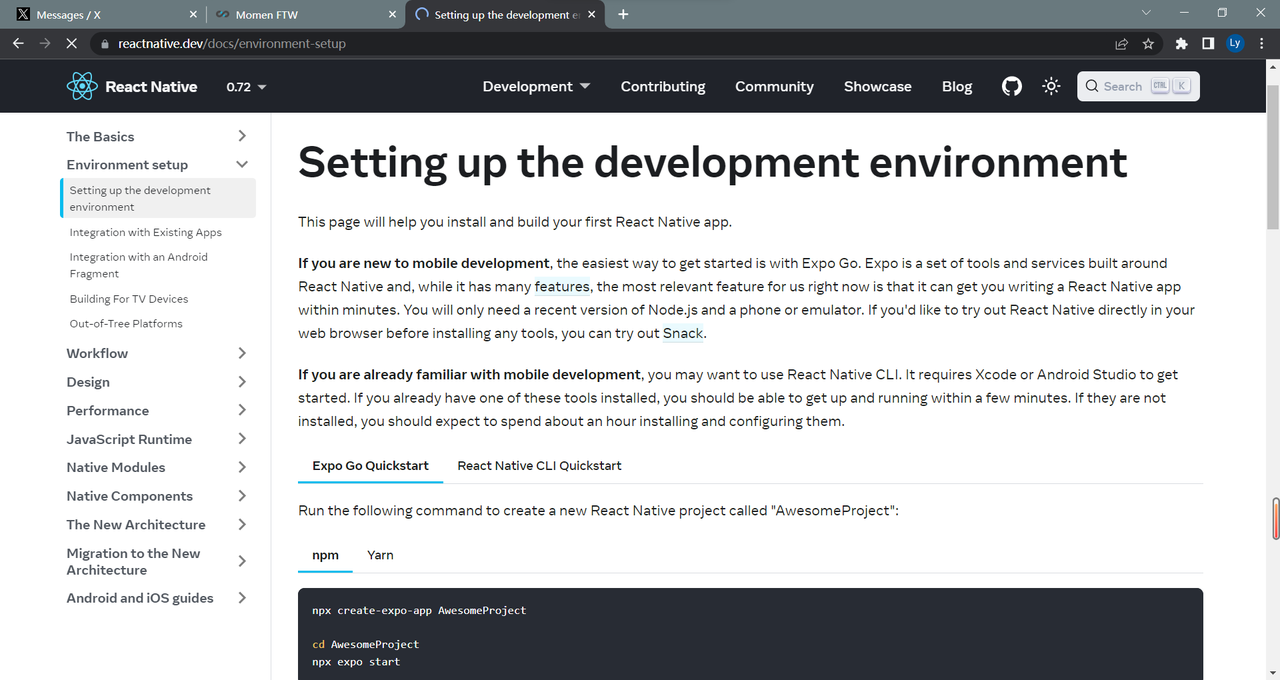Viewport: 1280px width, 680px height.
Task: Bookmark this page with the star icon
Action: coord(1148,44)
